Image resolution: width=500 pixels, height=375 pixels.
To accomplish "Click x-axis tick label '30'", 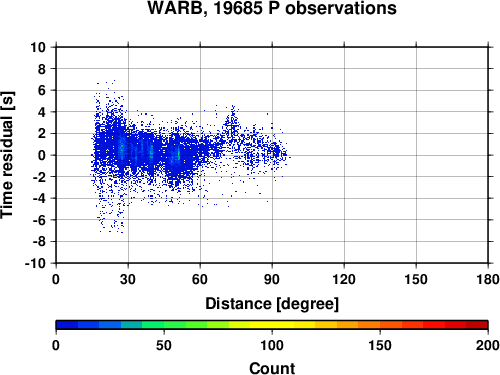I will point(128,279).
